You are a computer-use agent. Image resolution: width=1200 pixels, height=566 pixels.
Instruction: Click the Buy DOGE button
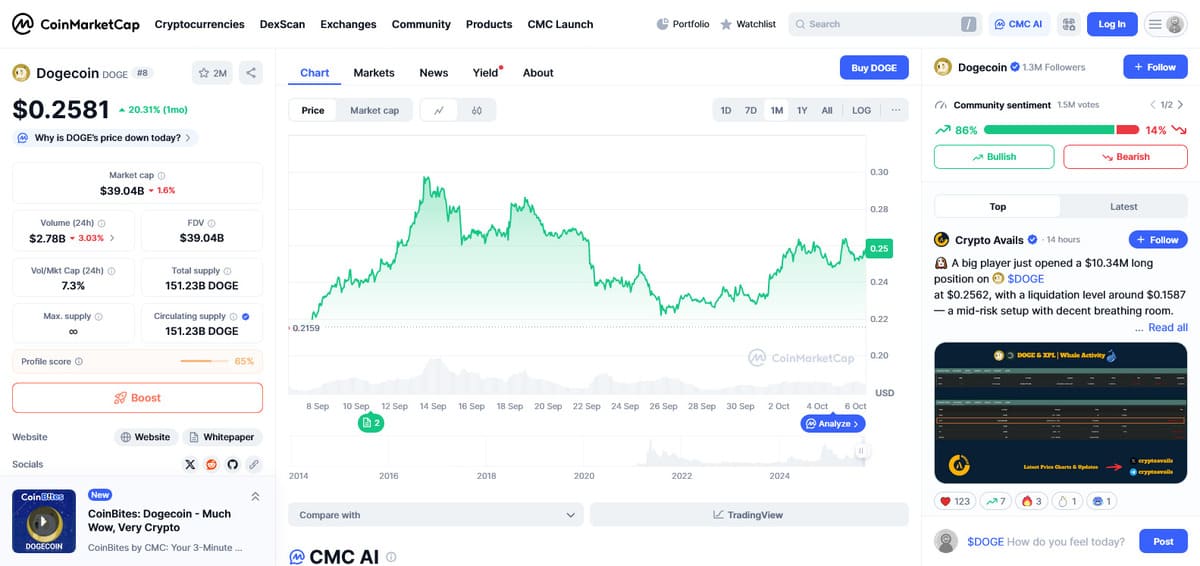point(873,68)
